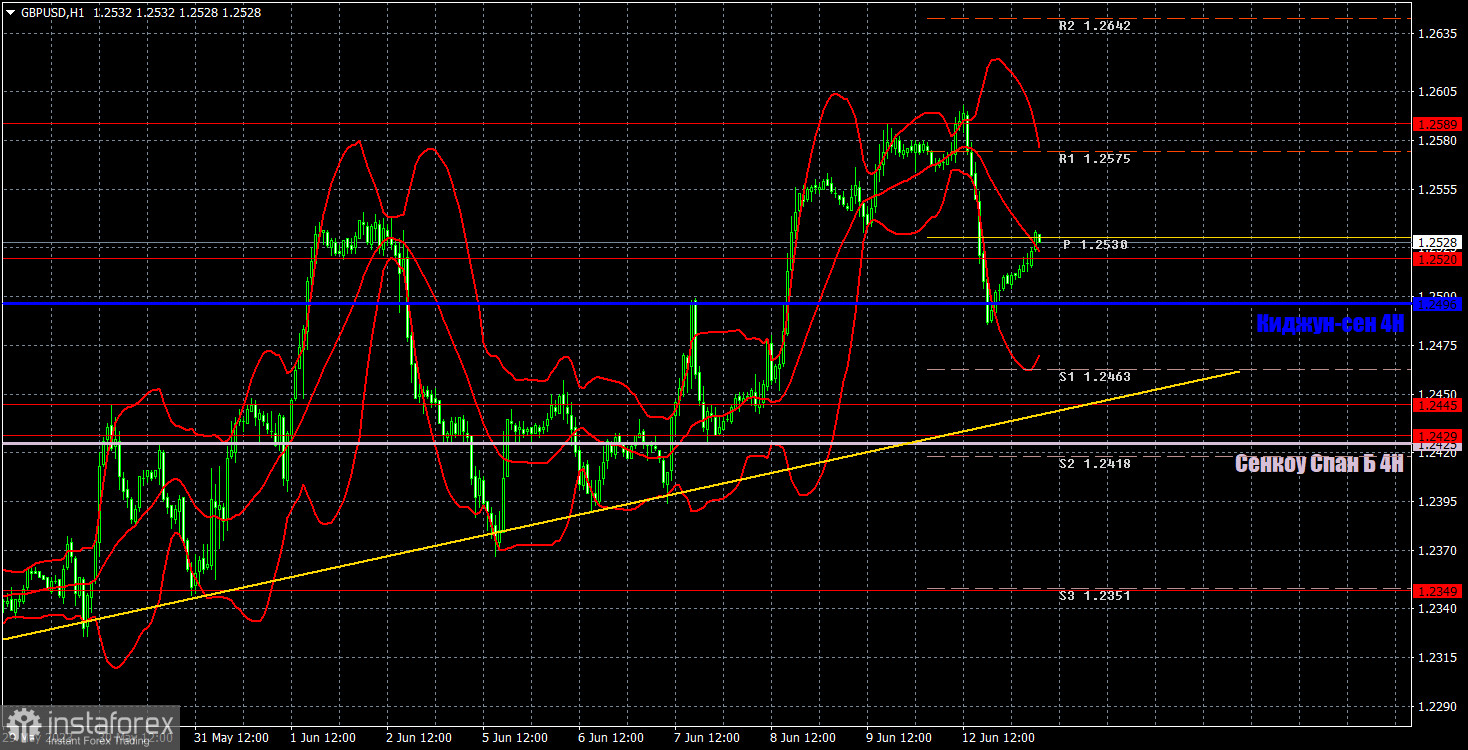
Task: Select the GBPUSD,H1 symbol title
Action: tap(52, 12)
